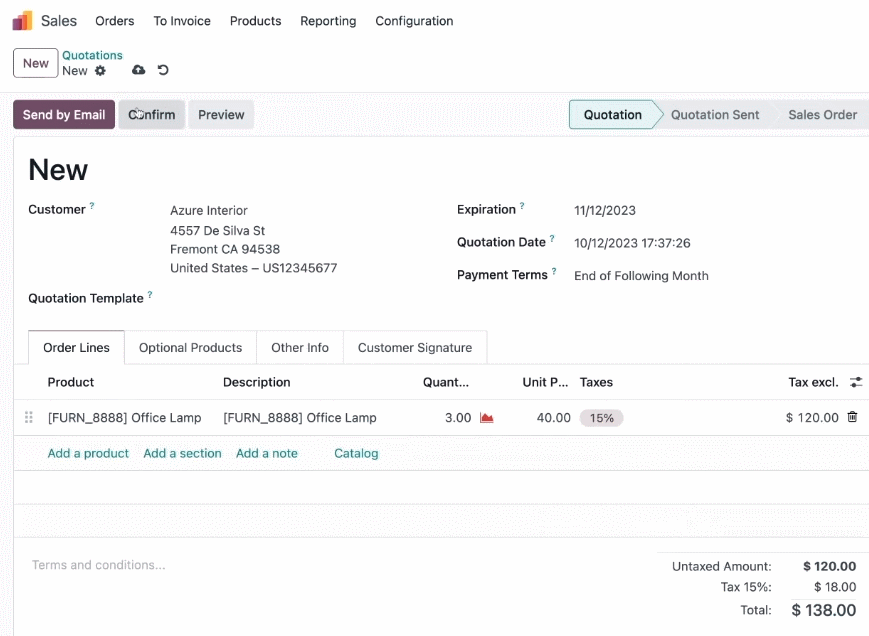Open the Configuration menu
The image size is (869, 636).
click(414, 21)
